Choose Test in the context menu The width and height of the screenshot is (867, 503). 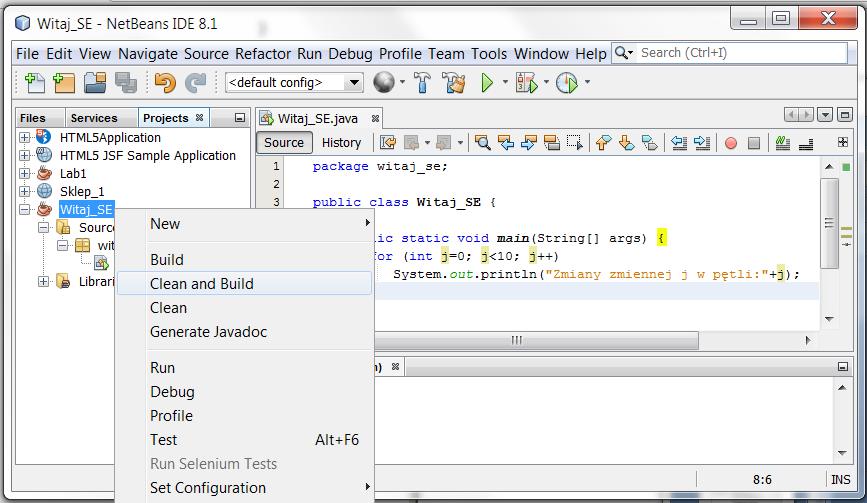pyautogui.click(x=244, y=439)
